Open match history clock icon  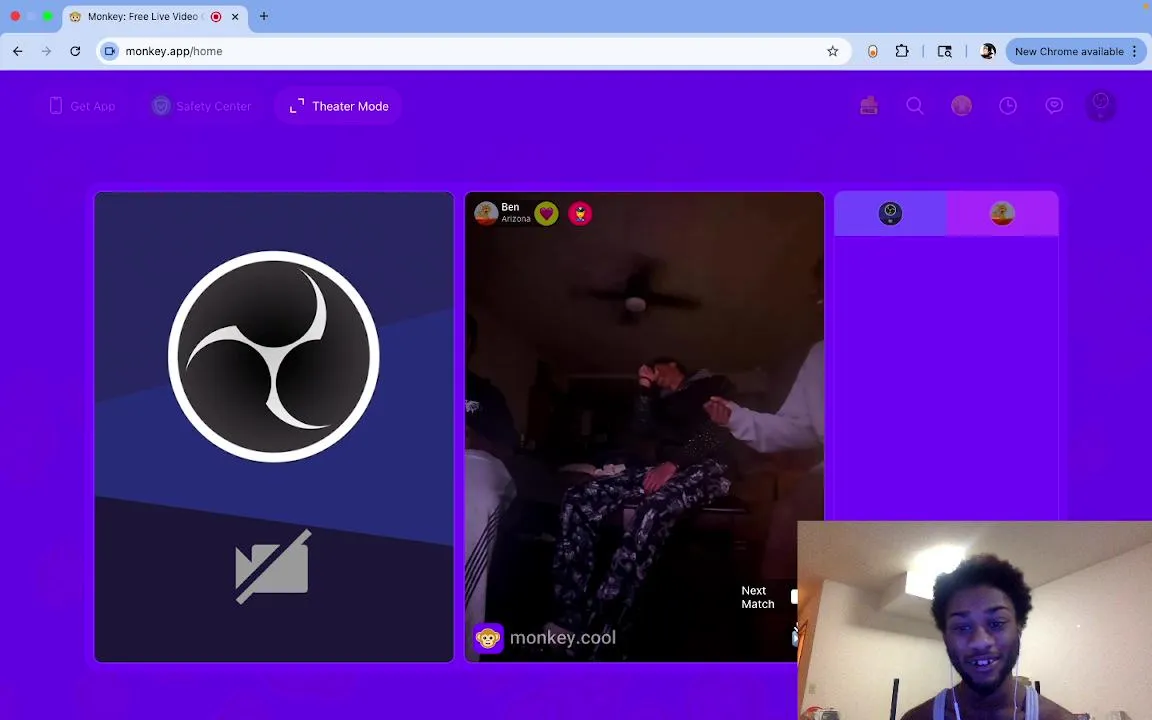[x=1008, y=106]
